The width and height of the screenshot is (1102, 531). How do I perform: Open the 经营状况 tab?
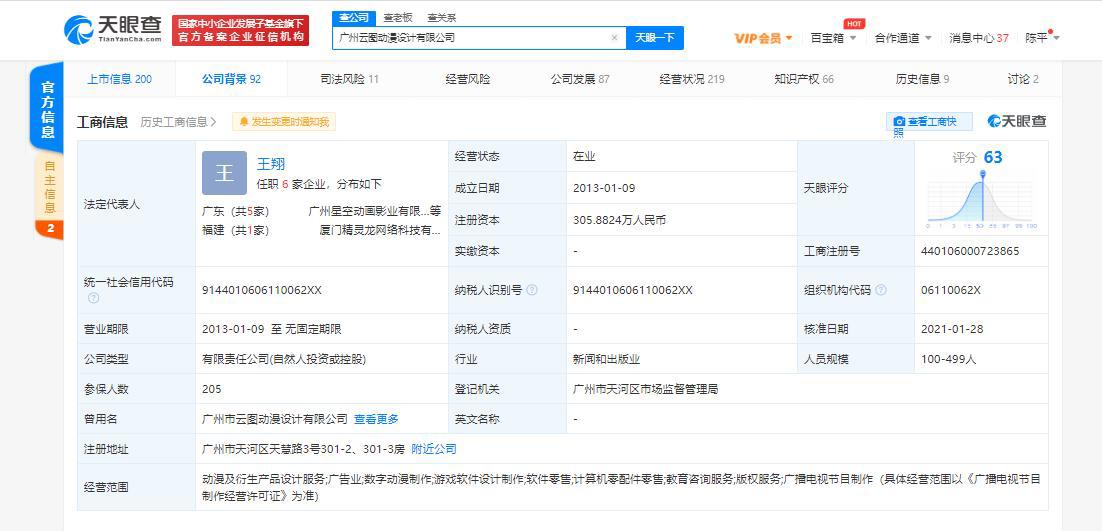(x=692, y=79)
